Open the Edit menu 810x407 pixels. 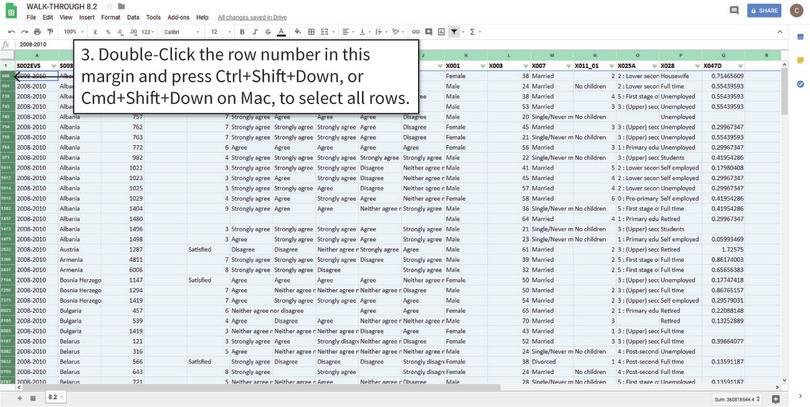coord(48,17)
